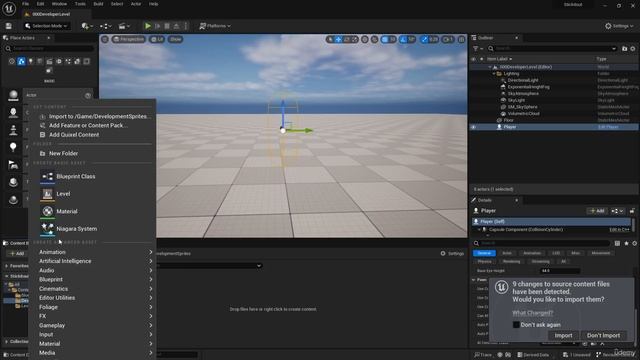Click the Don't Import button
Viewport: 640px width, 360px height.
click(x=603, y=336)
